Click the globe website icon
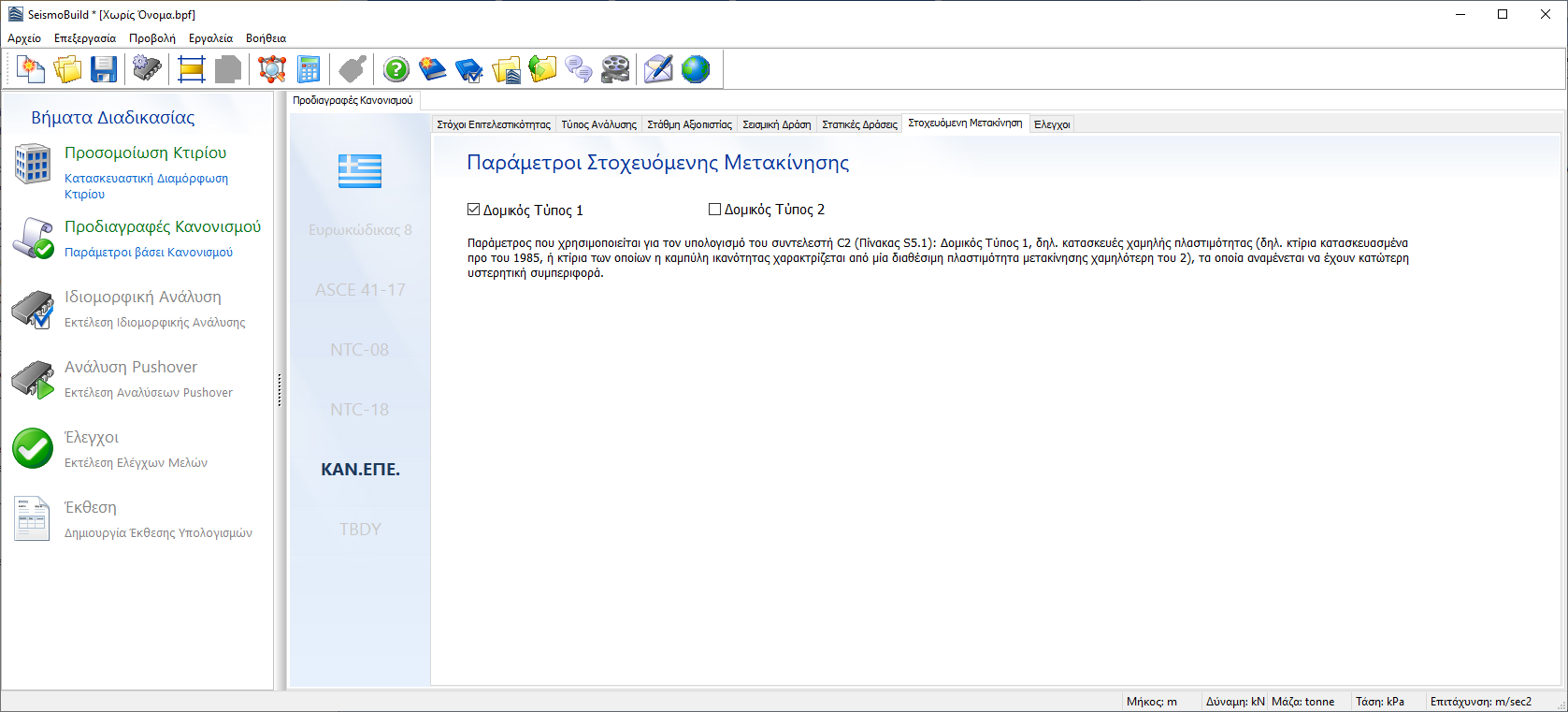 tap(696, 69)
